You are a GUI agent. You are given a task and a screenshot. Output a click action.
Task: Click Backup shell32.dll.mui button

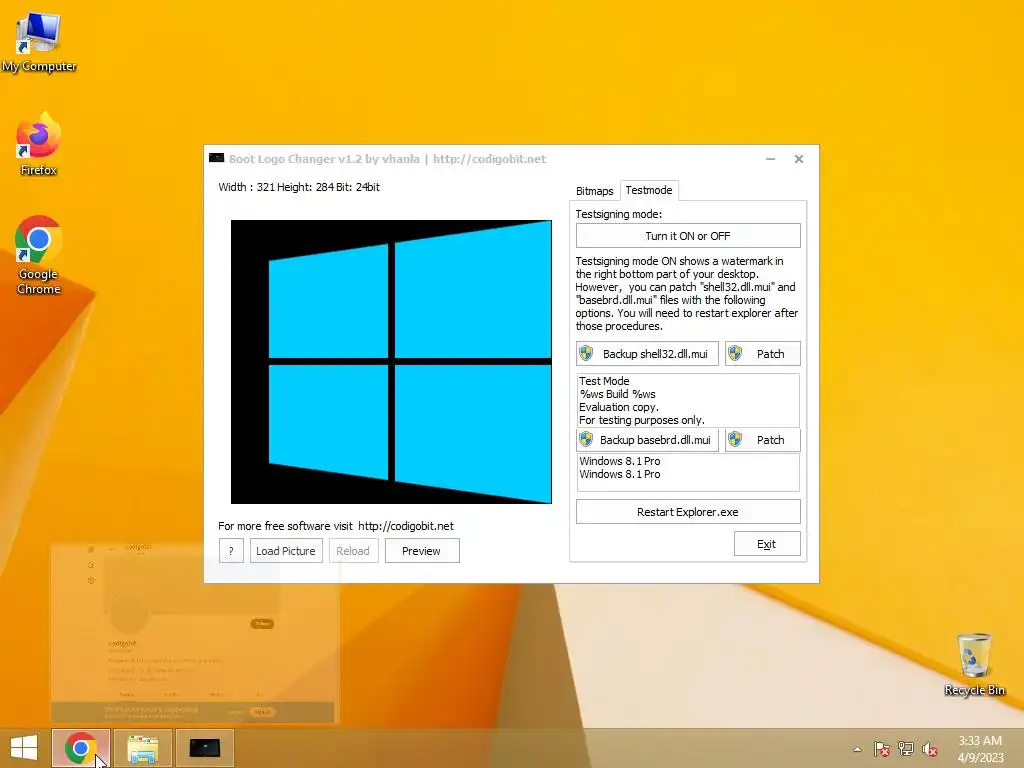point(647,354)
